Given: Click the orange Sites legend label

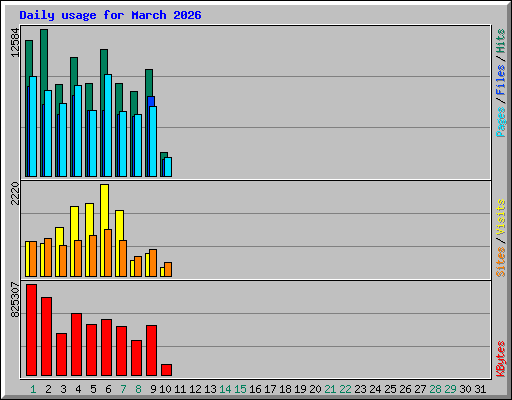Looking at the screenshot, I should click(x=500, y=262).
